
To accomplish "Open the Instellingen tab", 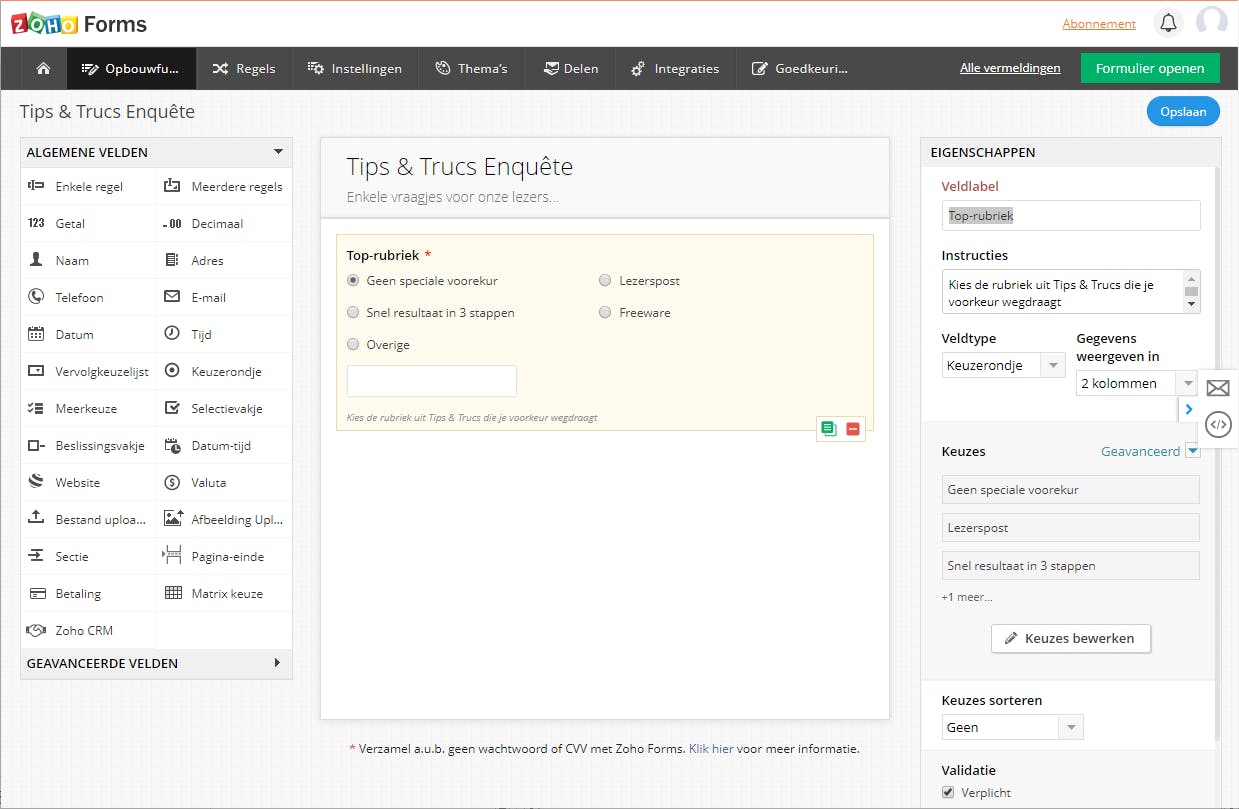I will pyautogui.click(x=354, y=68).
